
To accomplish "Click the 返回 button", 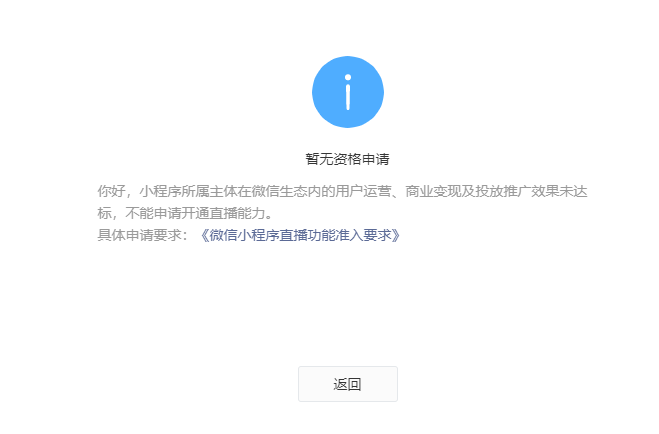I will [348, 384].
